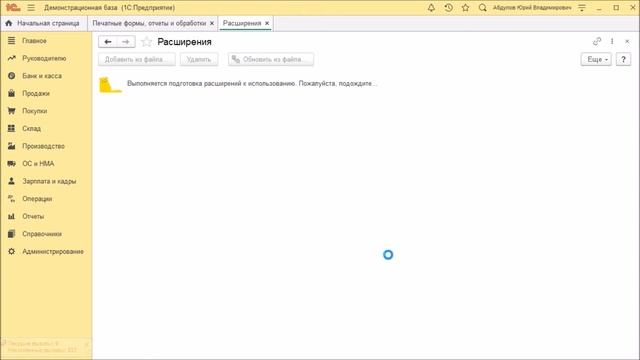Click Администрирование gear icon

(11, 251)
